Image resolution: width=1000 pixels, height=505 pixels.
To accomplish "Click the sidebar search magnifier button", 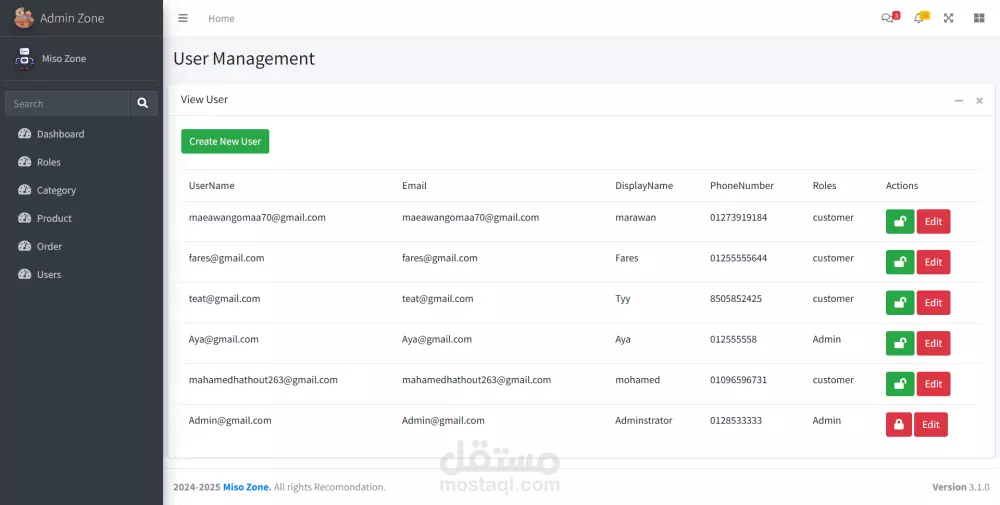I will point(143,103).
